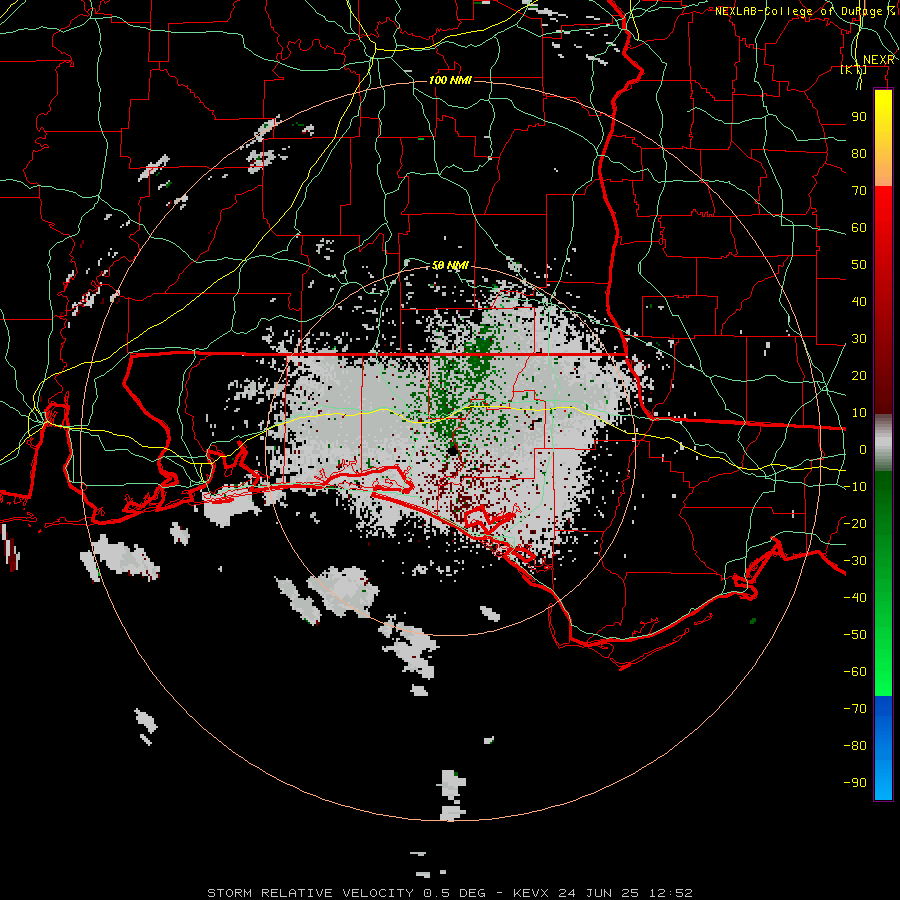Click the -40 value on the velocity scale
This screenshot has height=900, width=900.
[855, 598]
